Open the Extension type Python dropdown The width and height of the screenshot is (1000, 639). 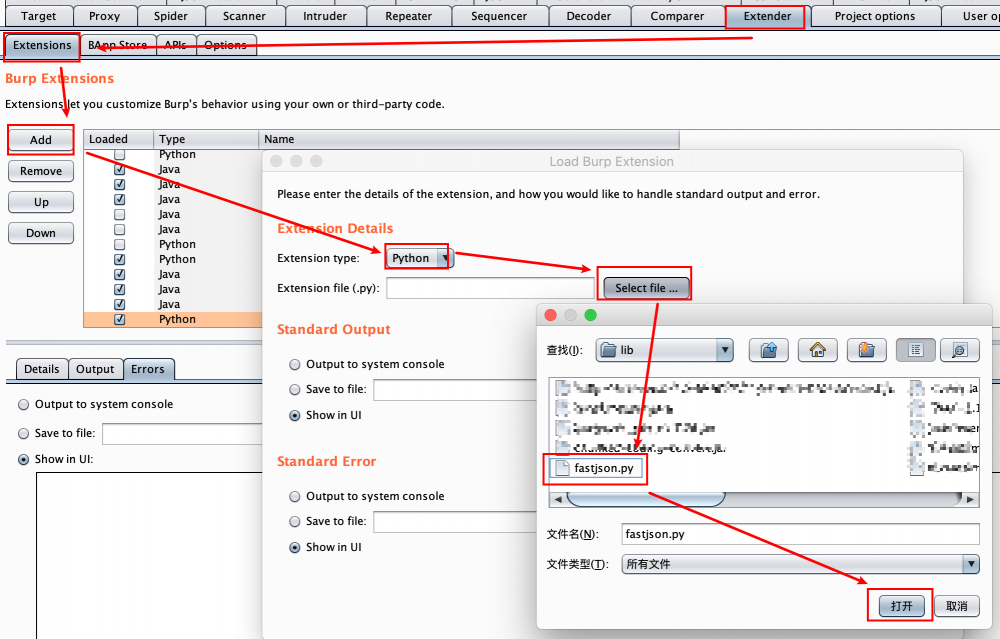[420, 258]
